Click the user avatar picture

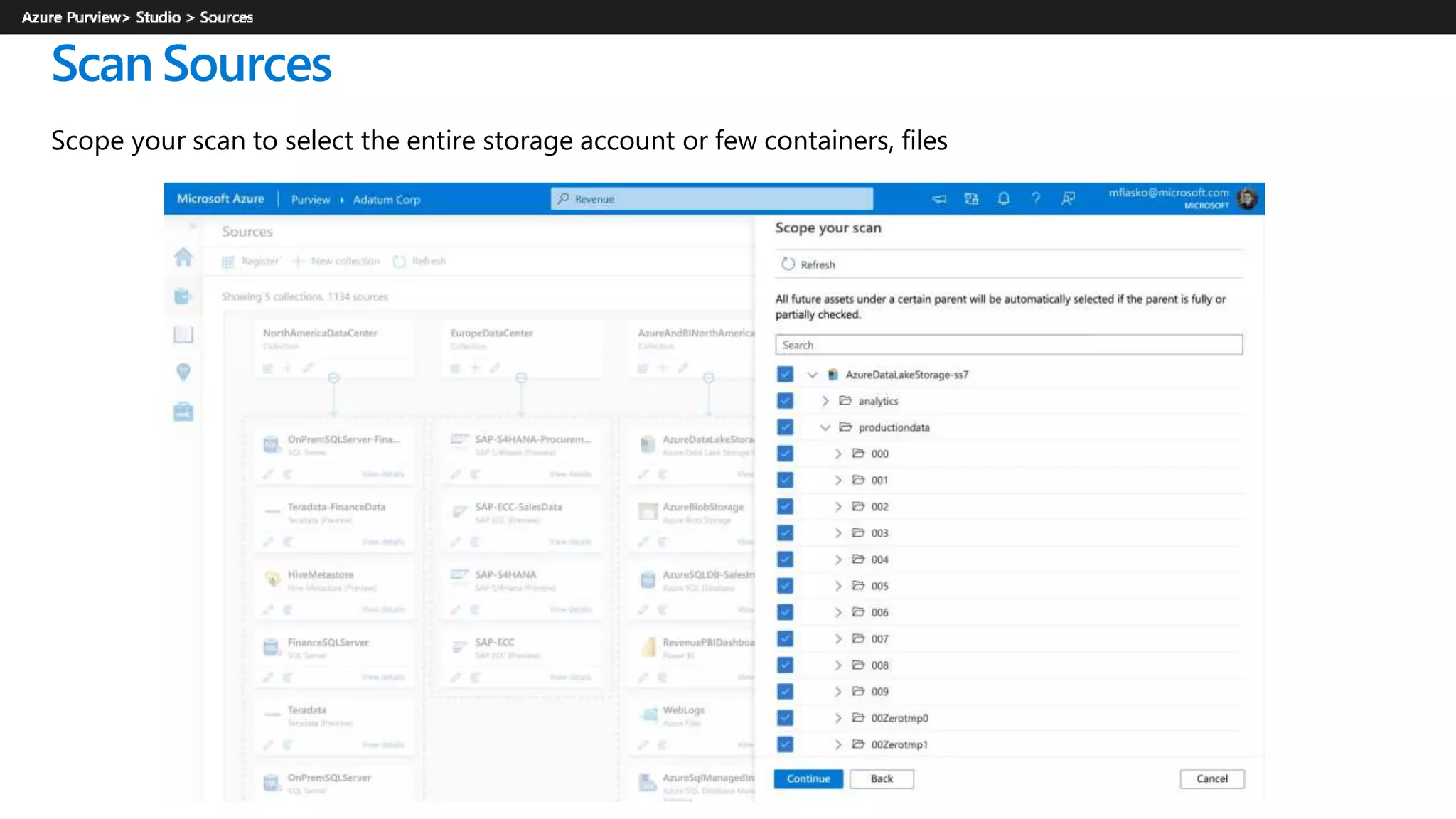[1247, 199]
